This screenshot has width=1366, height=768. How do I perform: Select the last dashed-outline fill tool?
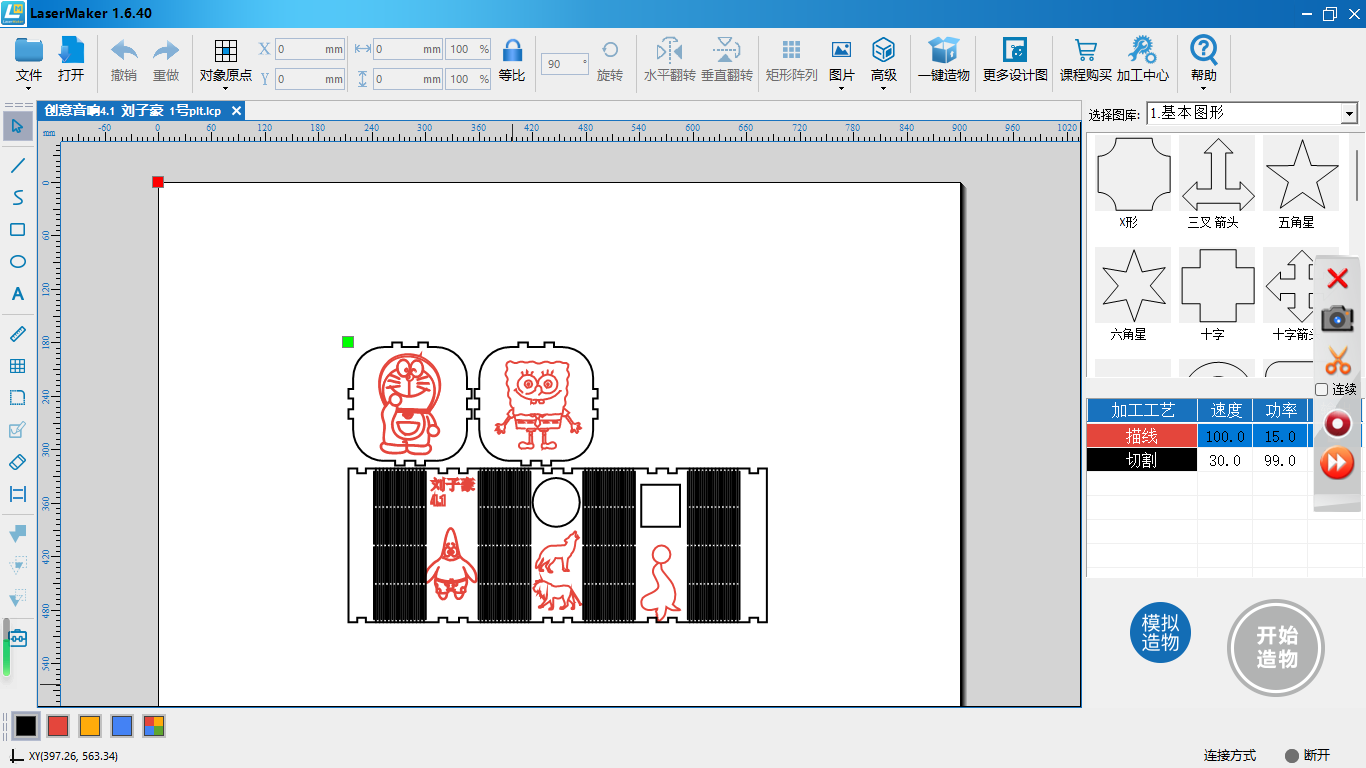click(x=17, y=598)
